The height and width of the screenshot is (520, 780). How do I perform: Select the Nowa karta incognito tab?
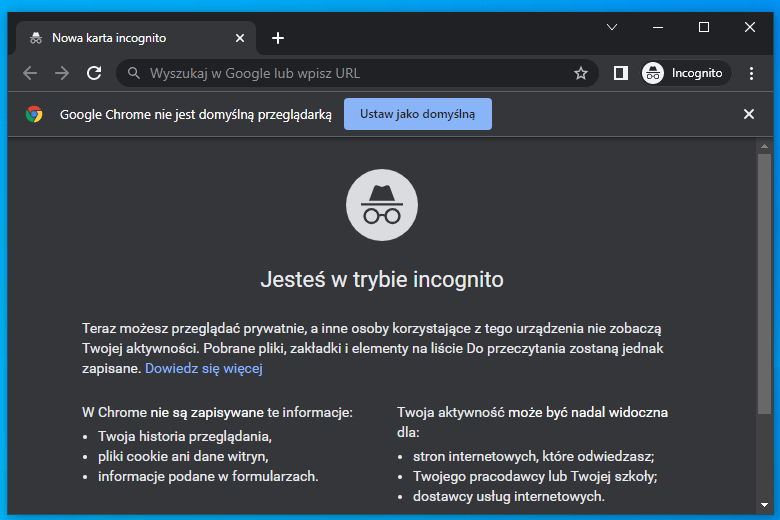(135, 38)
